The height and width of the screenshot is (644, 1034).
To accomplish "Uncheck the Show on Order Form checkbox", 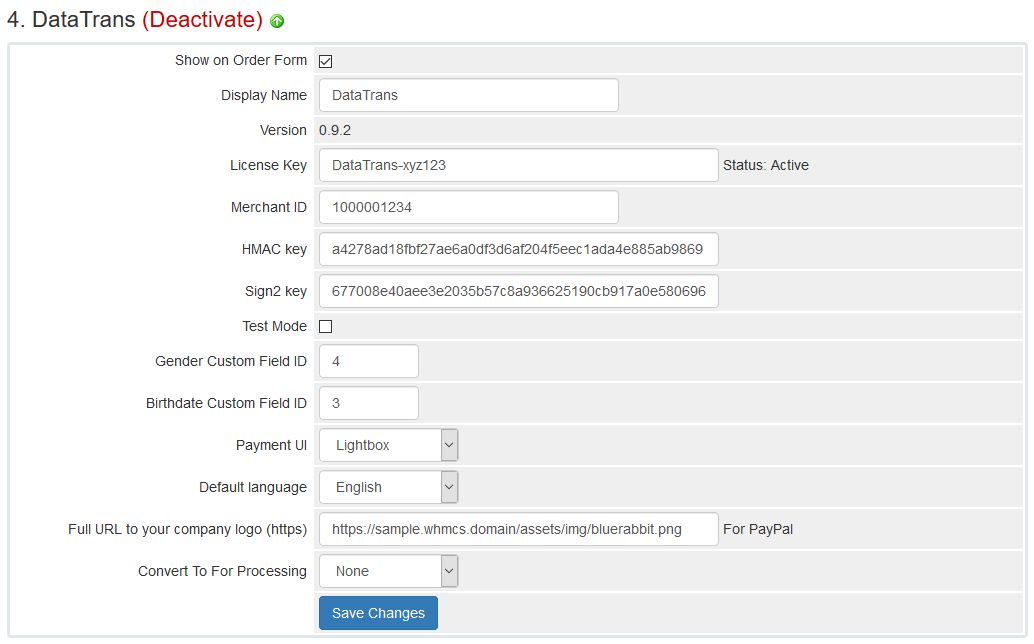I will (325, 61).
